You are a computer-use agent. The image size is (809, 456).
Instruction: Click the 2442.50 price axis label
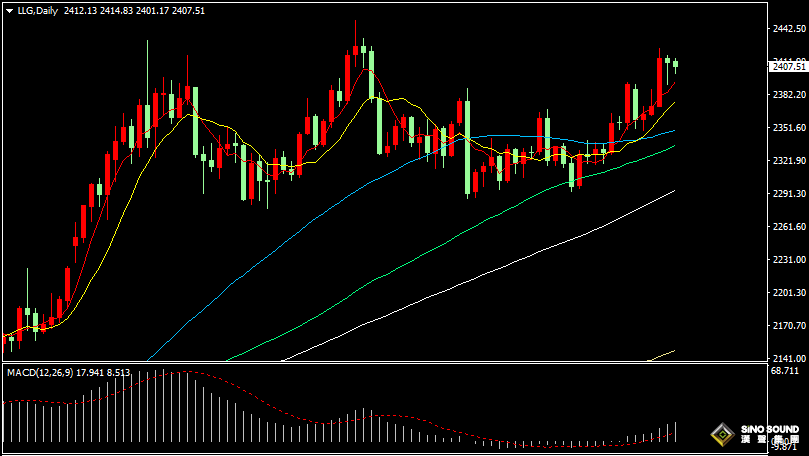click(x=788, y=29)
